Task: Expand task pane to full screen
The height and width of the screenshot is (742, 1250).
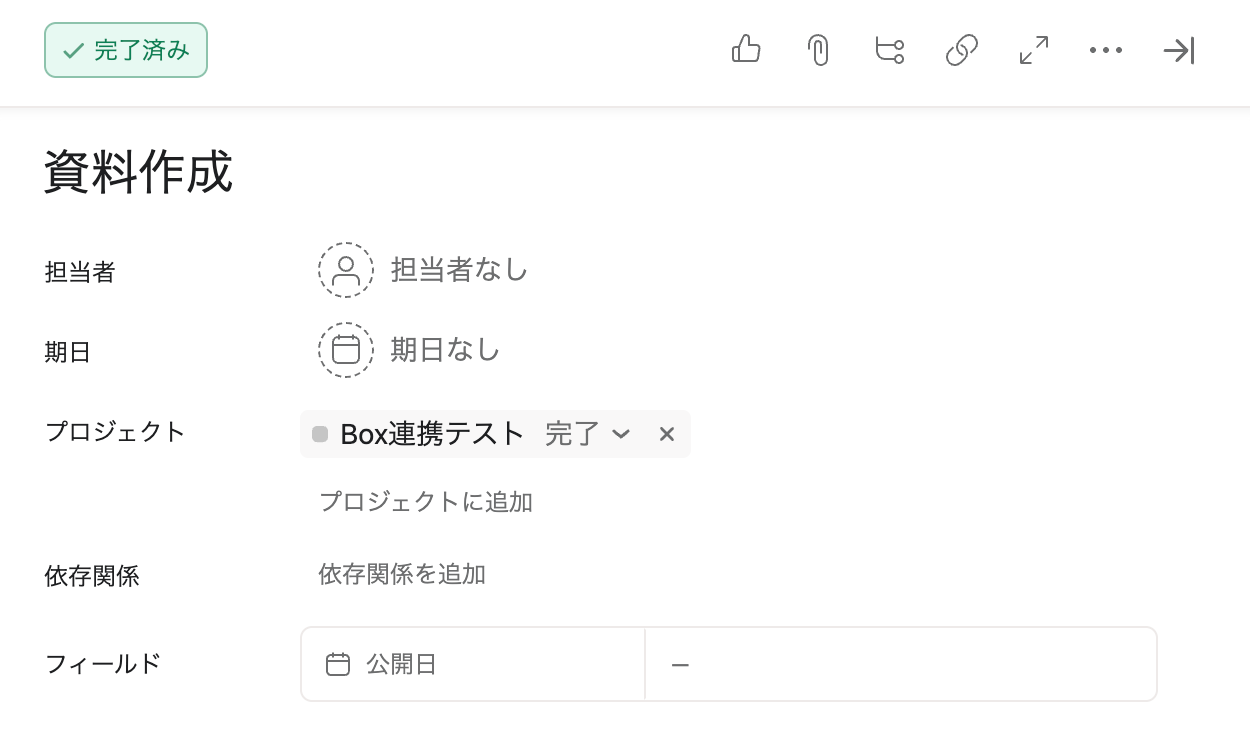Action: [1033, 50]
